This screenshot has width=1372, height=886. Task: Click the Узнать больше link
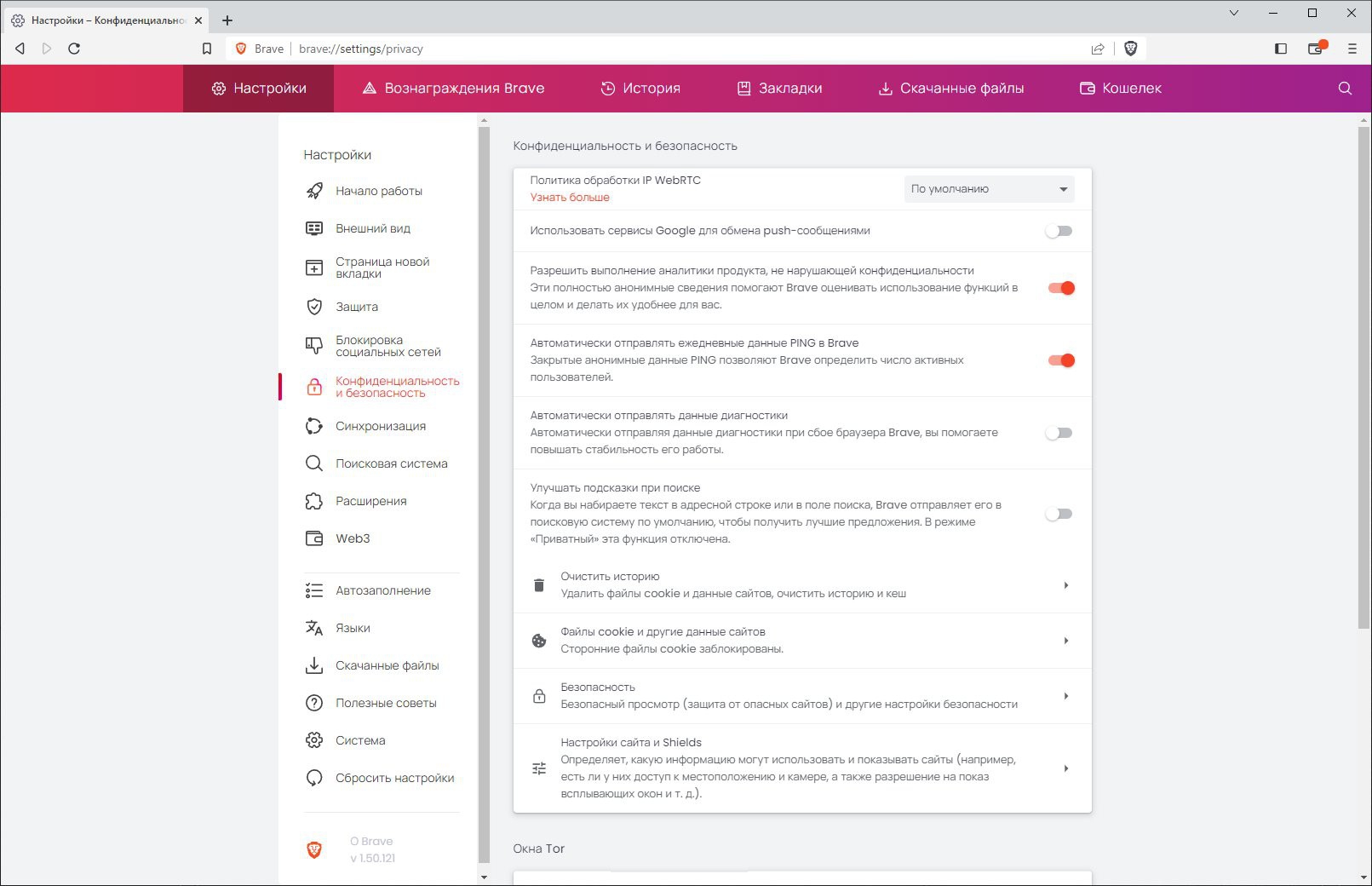tap(570, 198)
